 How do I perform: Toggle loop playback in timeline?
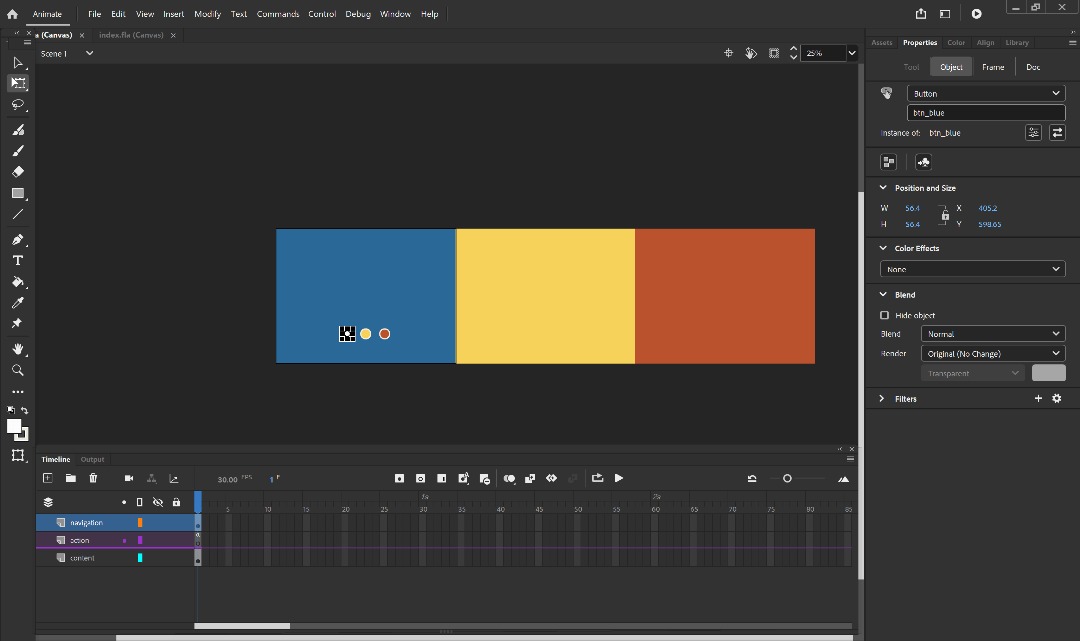click(x=597, y=479)
